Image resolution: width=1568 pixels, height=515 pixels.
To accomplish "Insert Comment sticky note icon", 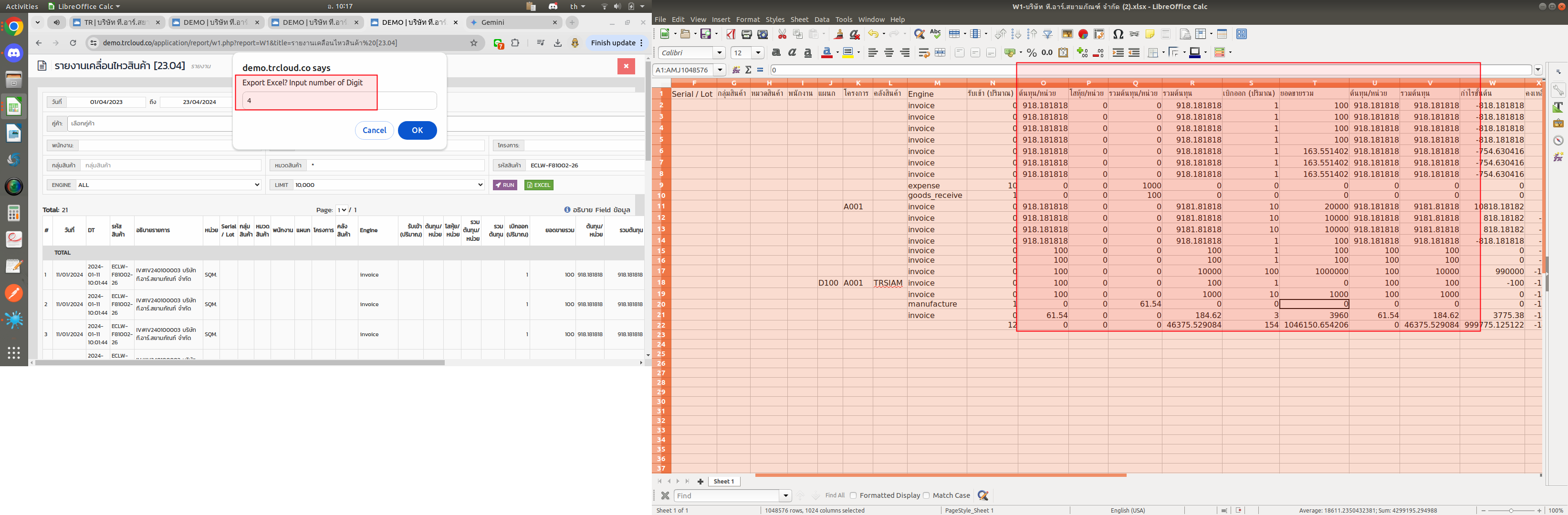I will point(1150,34).
